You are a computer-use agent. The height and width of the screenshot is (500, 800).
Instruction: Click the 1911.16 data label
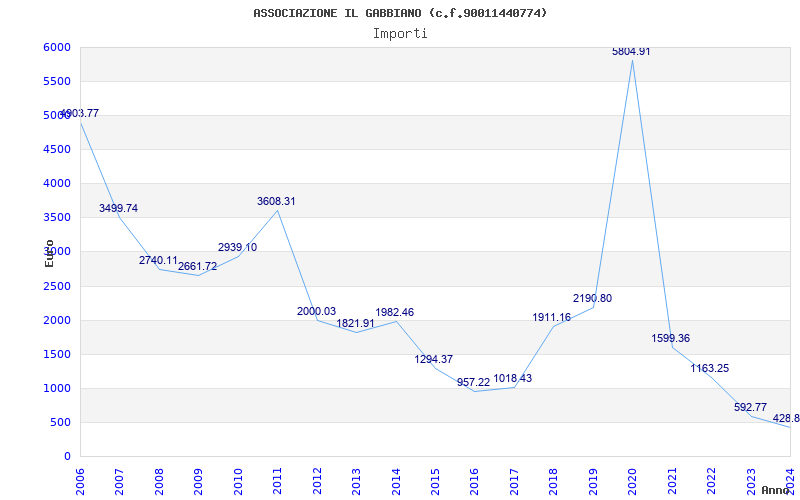click(x=552, y=317)
